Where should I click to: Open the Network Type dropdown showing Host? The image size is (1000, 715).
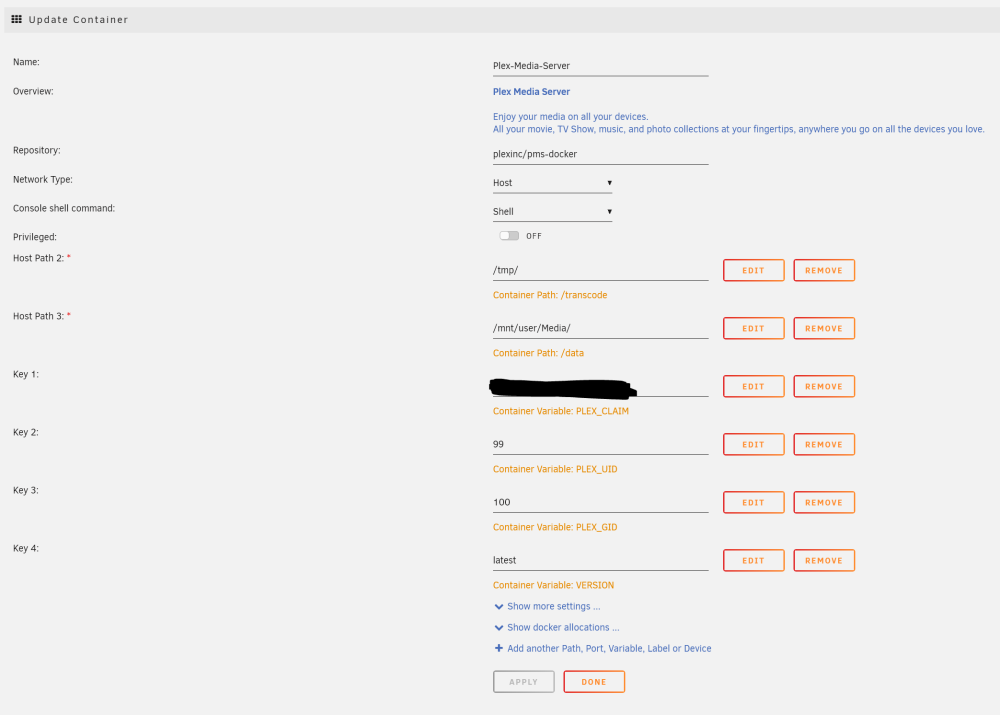(552, 183)
